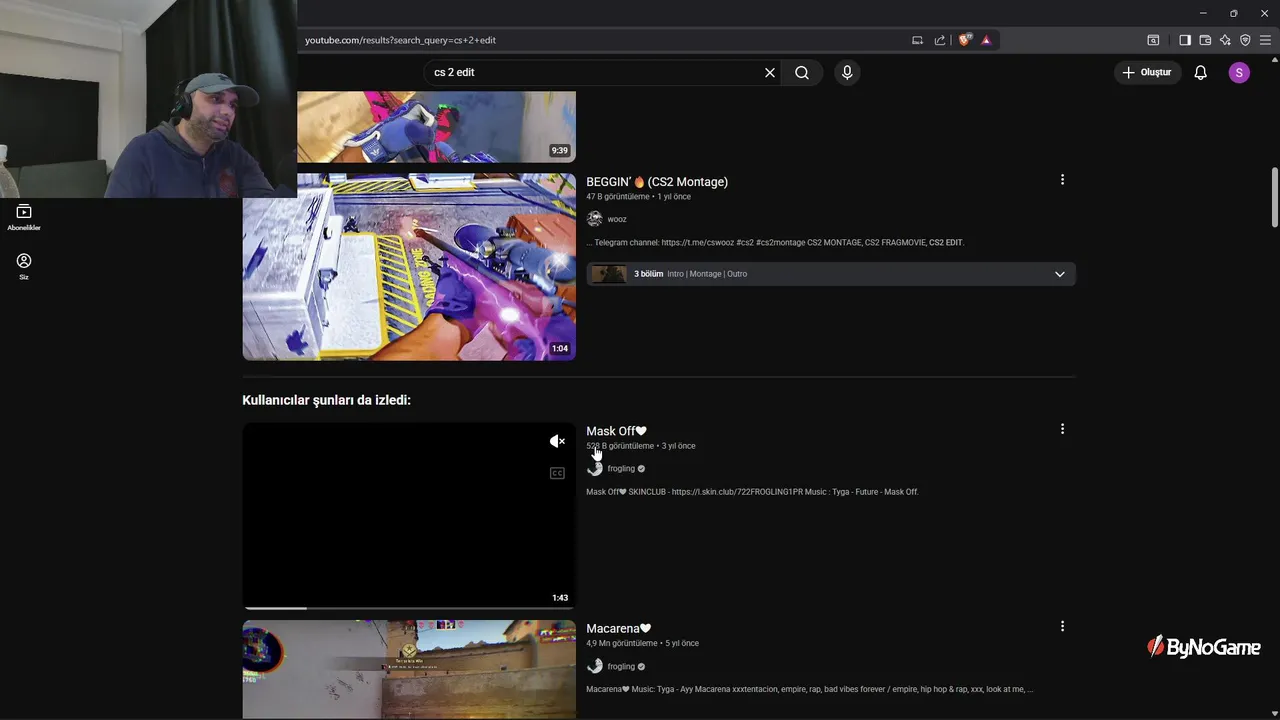Open the Leo AI sparkle icon
This screenshot has height=720, width=1280.
(x=1225, y=40)
